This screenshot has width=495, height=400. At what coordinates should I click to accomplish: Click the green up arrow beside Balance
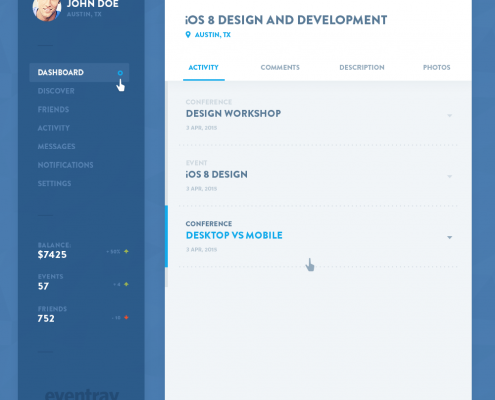tap(126, 251)
